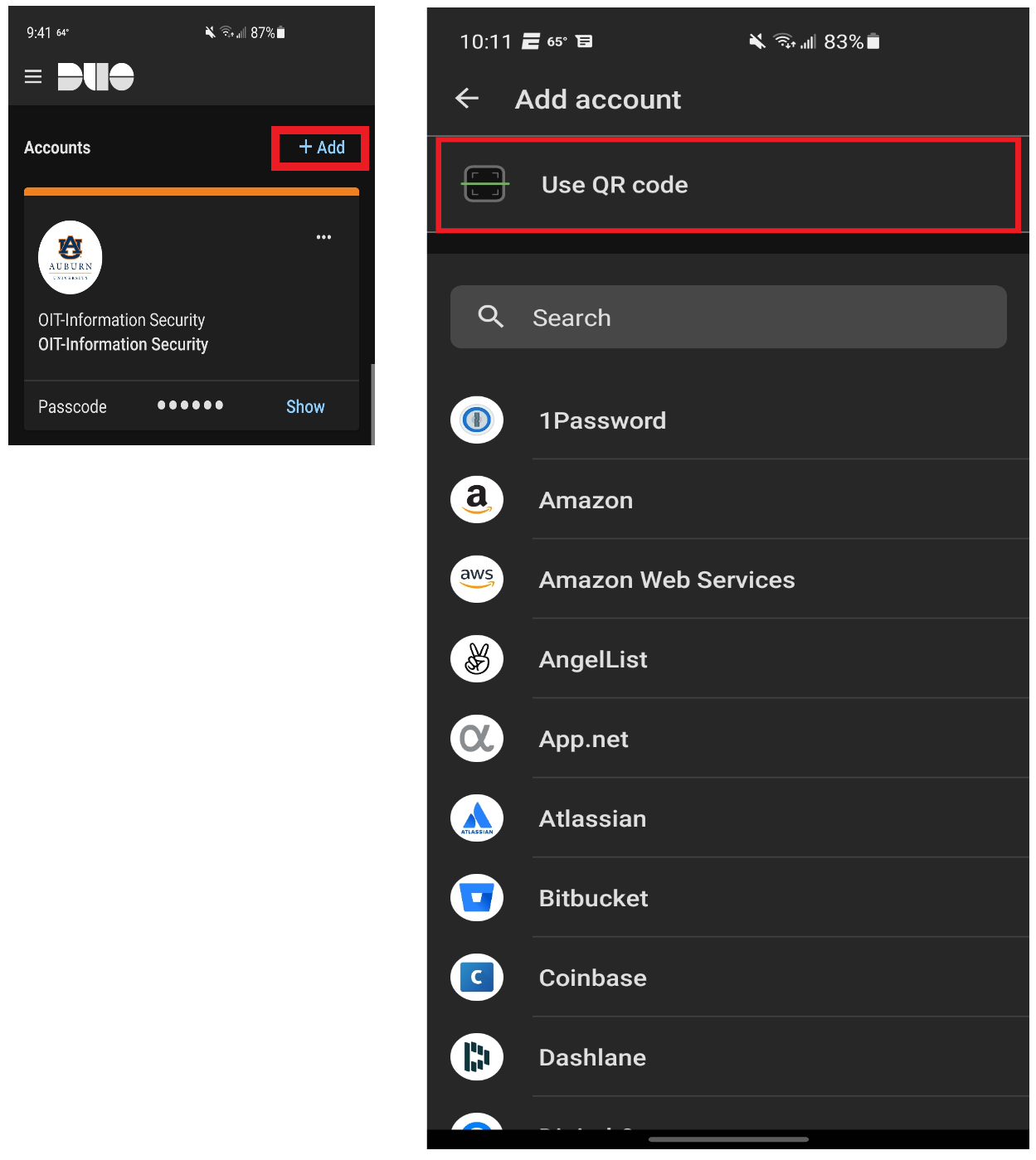Tap the 87% battery indicator
1036x1160 pixels.
[268, 32]
